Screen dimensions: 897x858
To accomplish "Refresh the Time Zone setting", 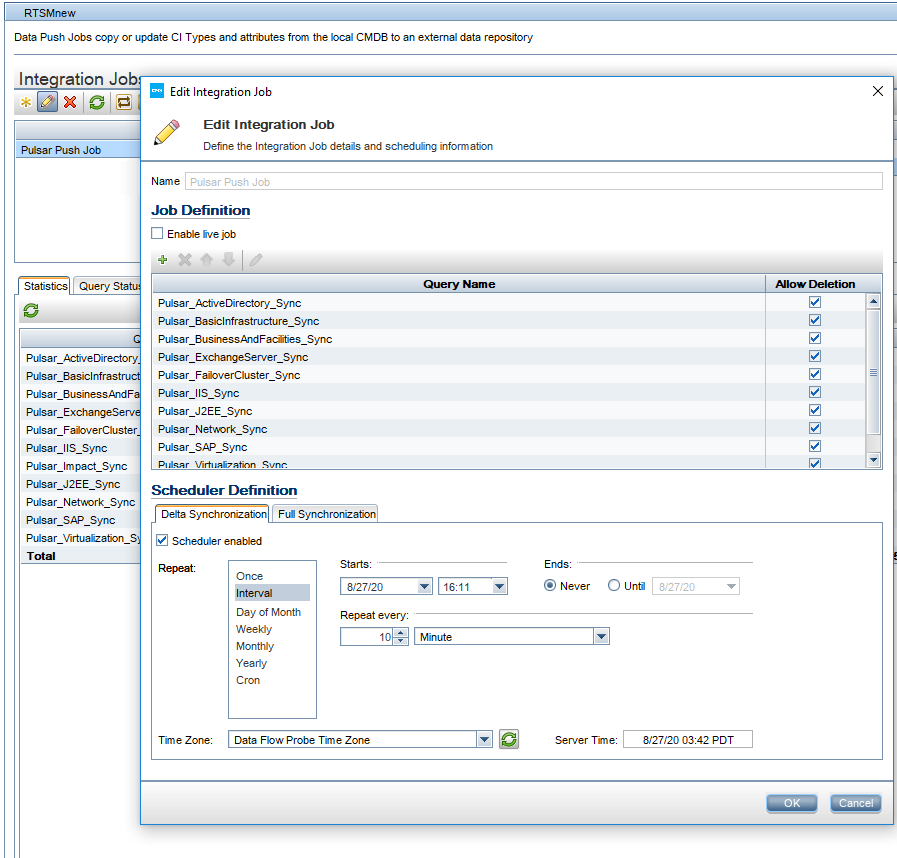I will pyautogui.click(x=509, y=739).
